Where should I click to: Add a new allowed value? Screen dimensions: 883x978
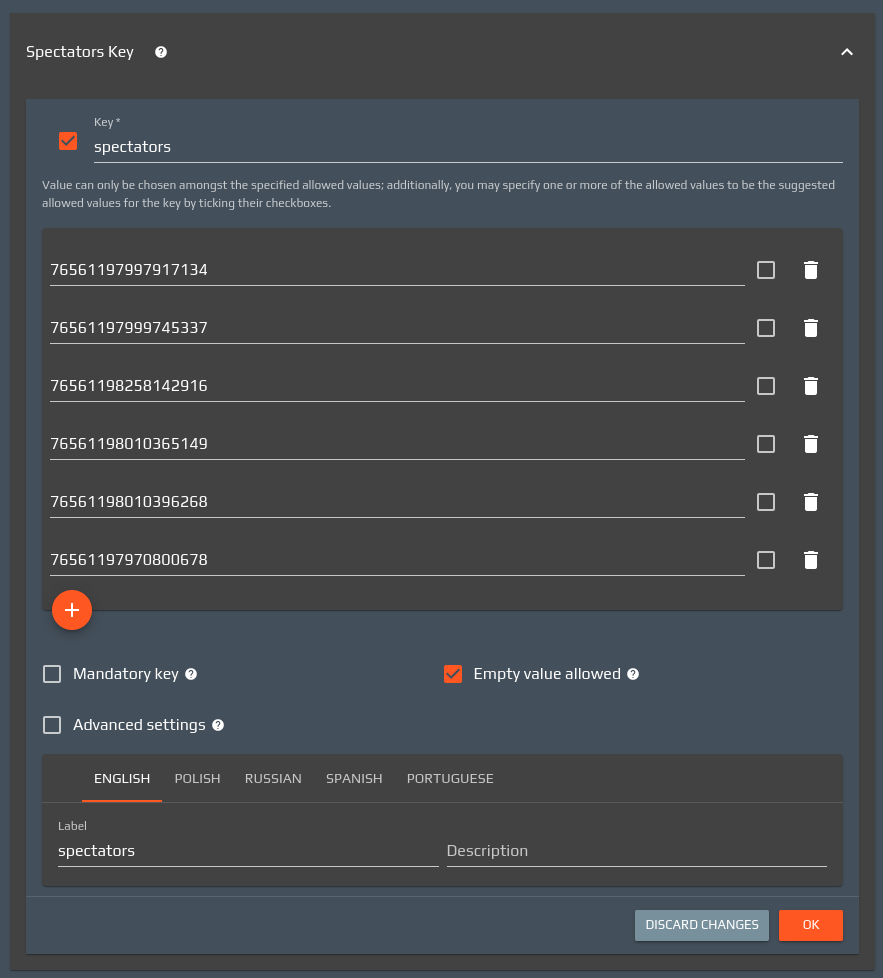(x=72, y=610)
